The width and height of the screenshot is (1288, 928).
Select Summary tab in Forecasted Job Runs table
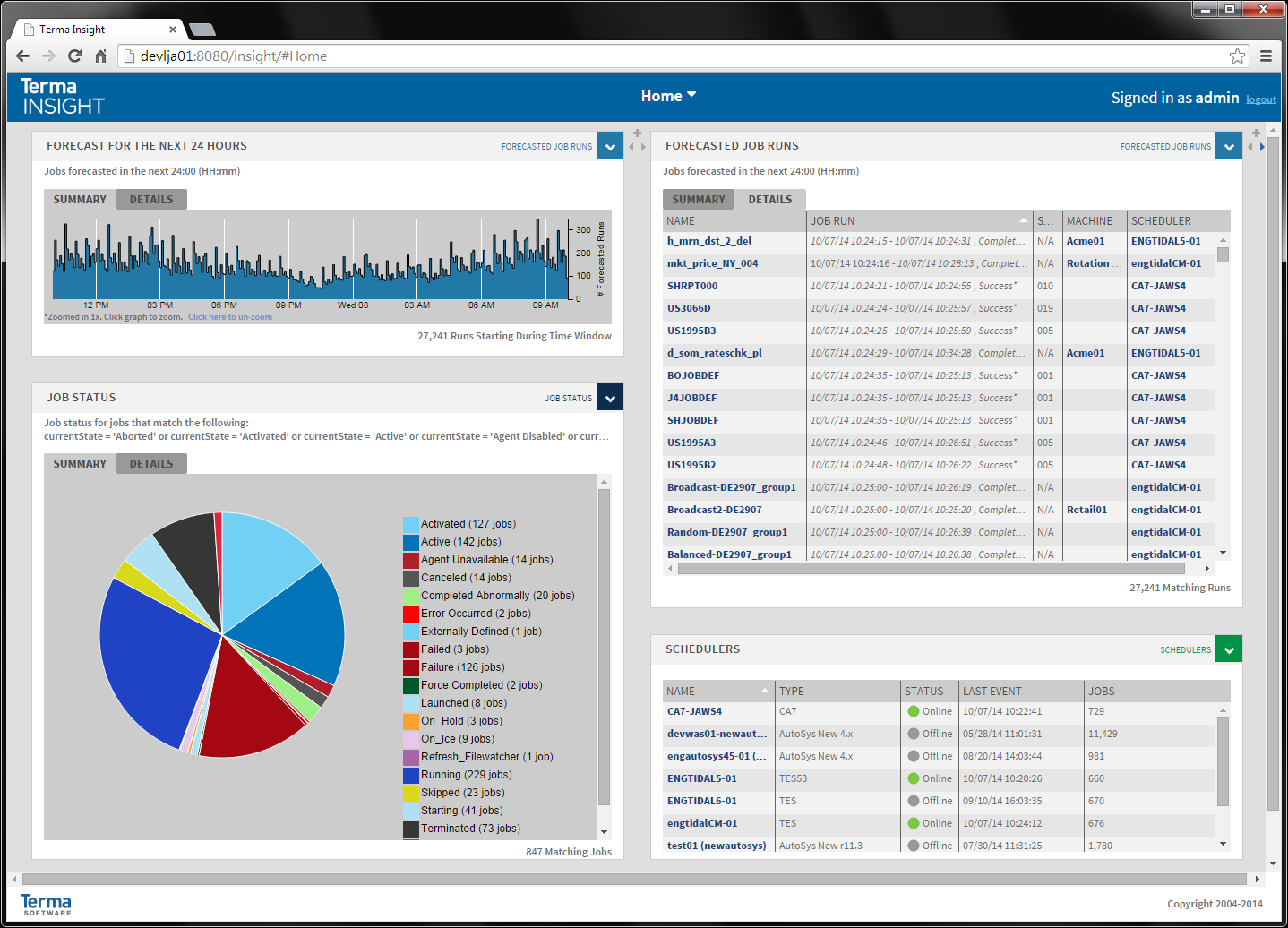(699, 200)
